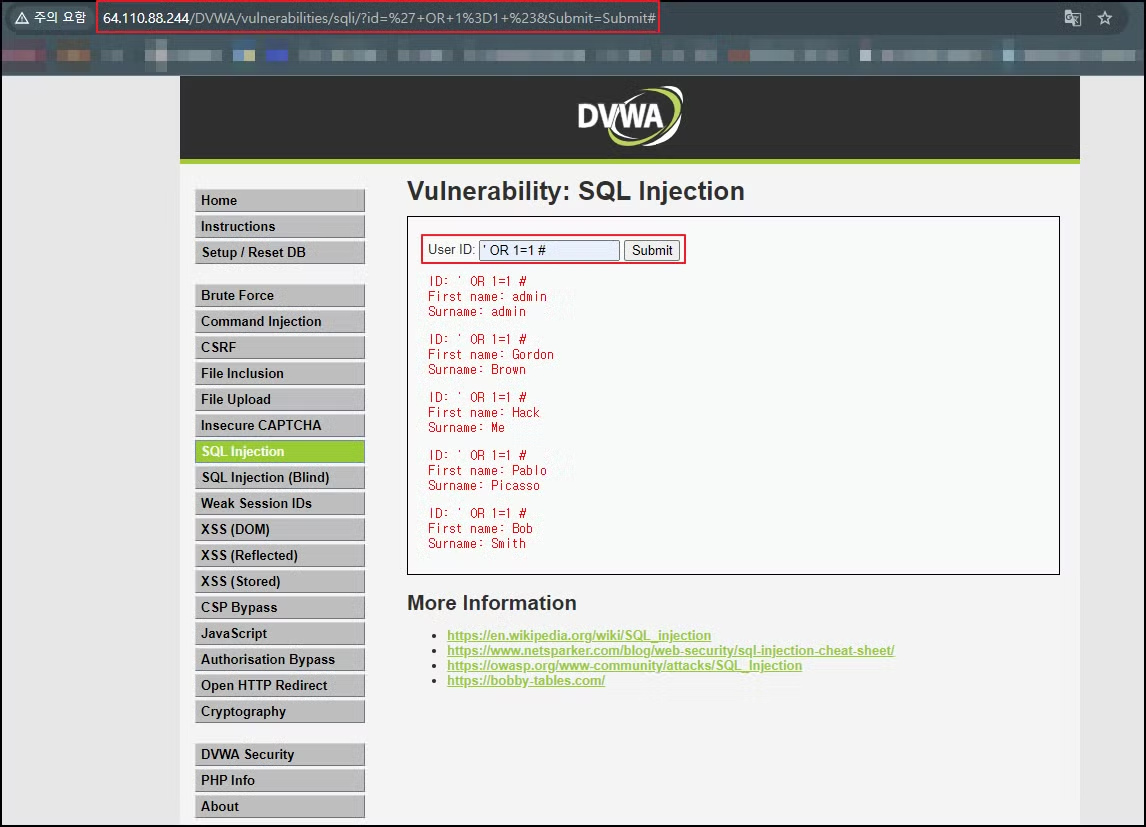This screenshot has width=1146, height=827.
Task: Open the Cryptography page
Action: click(x=280, y=712)
